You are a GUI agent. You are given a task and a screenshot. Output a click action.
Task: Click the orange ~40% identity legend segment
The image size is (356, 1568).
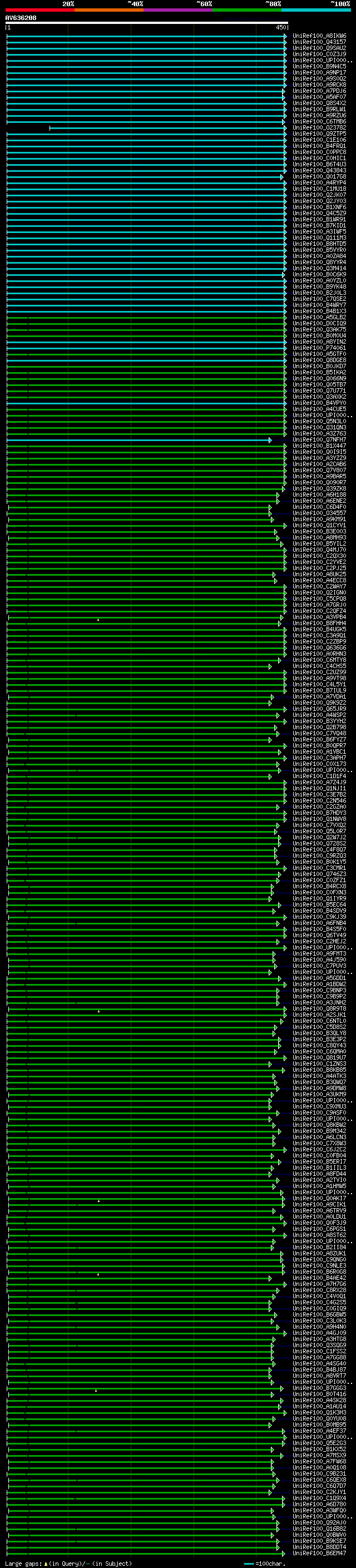point(109,10)
